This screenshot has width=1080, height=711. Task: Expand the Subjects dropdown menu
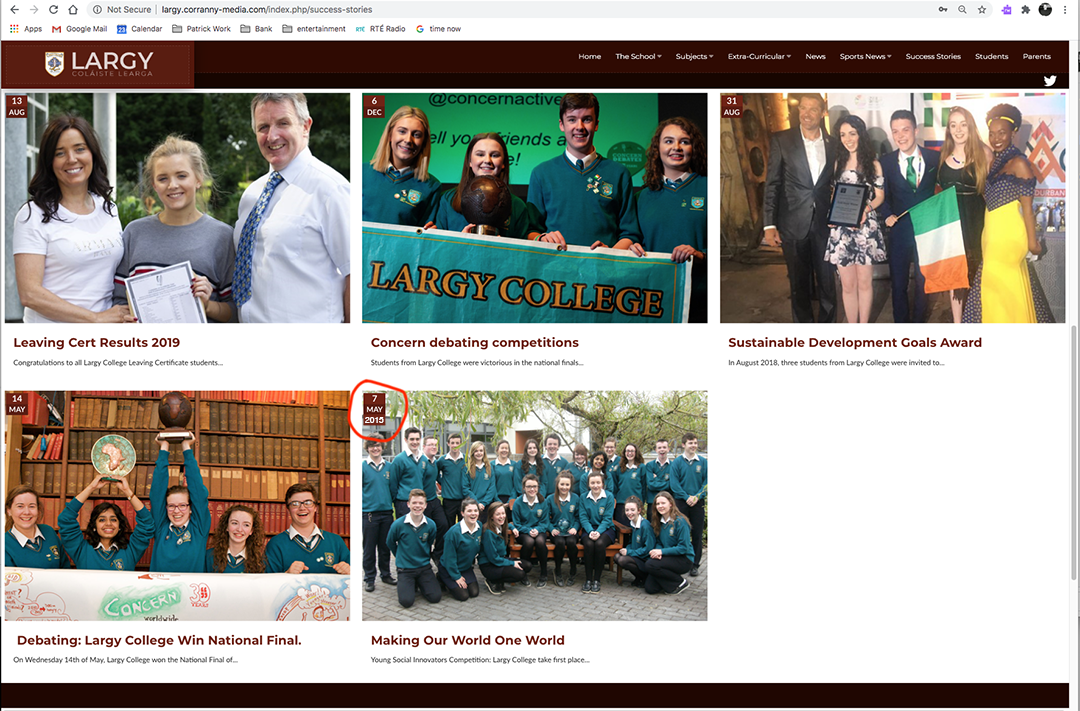(x=694, y=57)
